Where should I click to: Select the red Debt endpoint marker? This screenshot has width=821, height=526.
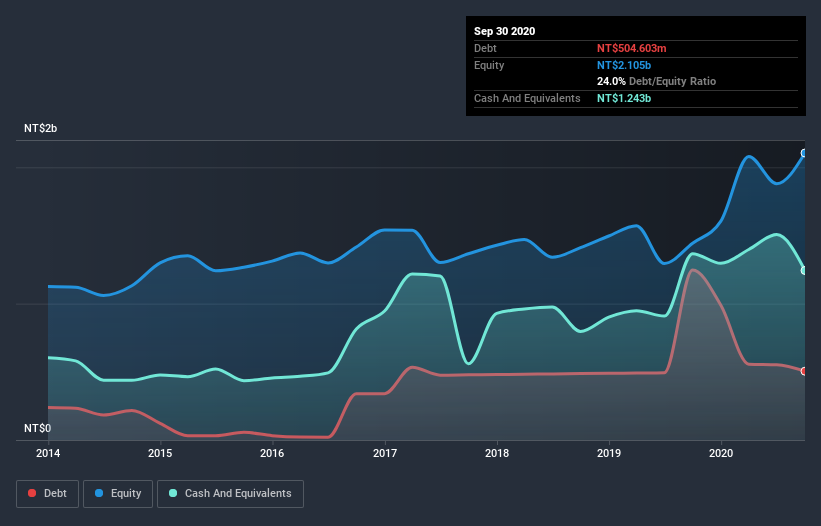[x=804, y=371]
